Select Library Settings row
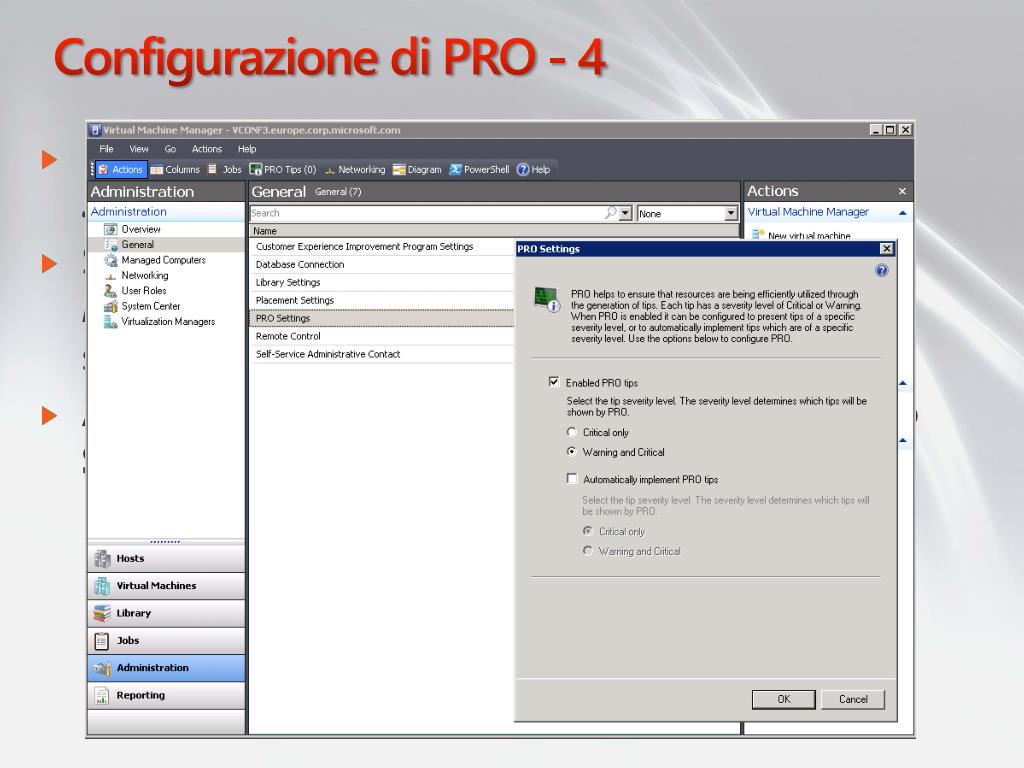 click(383, 283)
